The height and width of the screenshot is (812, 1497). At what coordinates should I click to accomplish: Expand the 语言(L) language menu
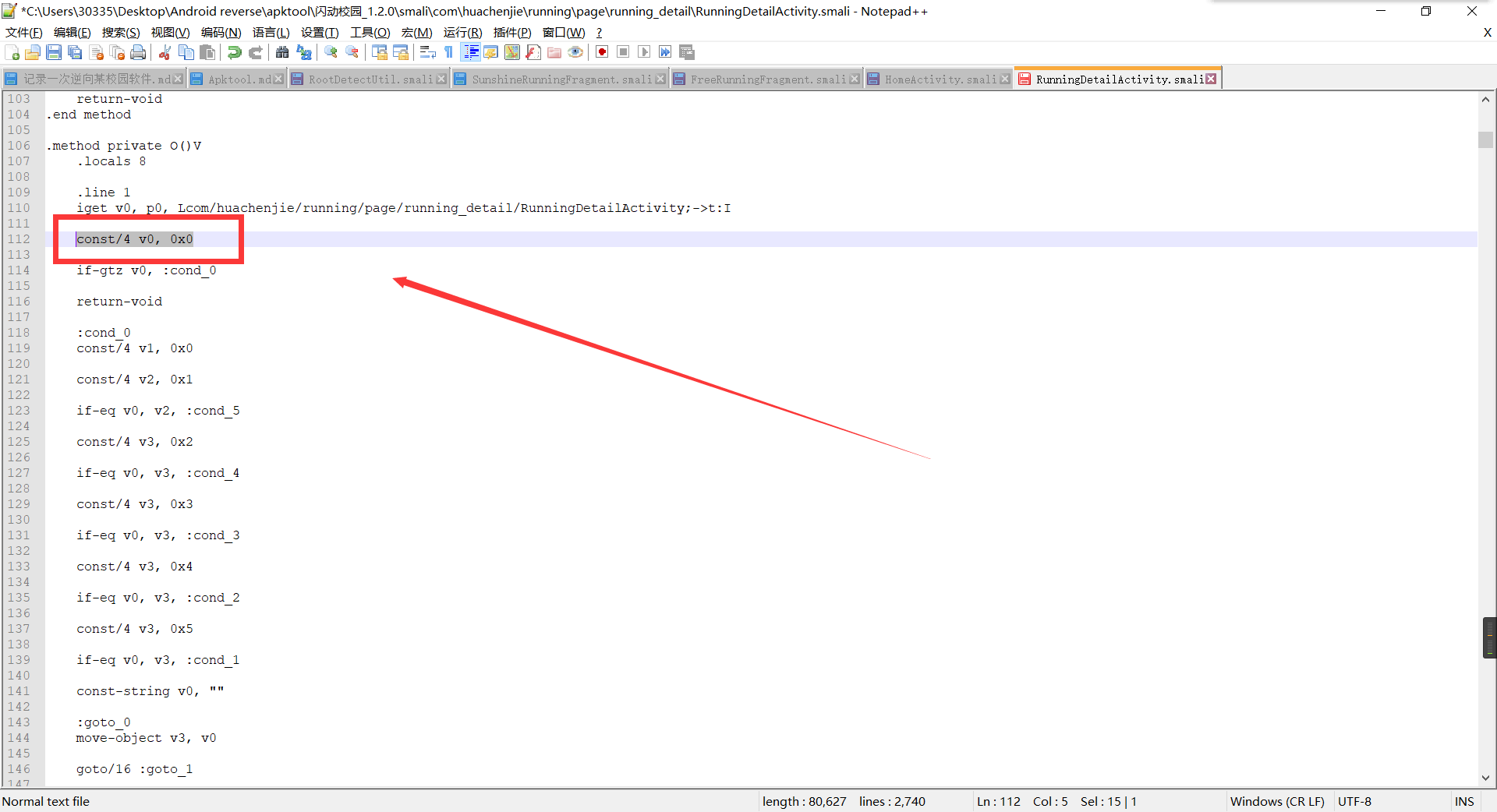271,32
